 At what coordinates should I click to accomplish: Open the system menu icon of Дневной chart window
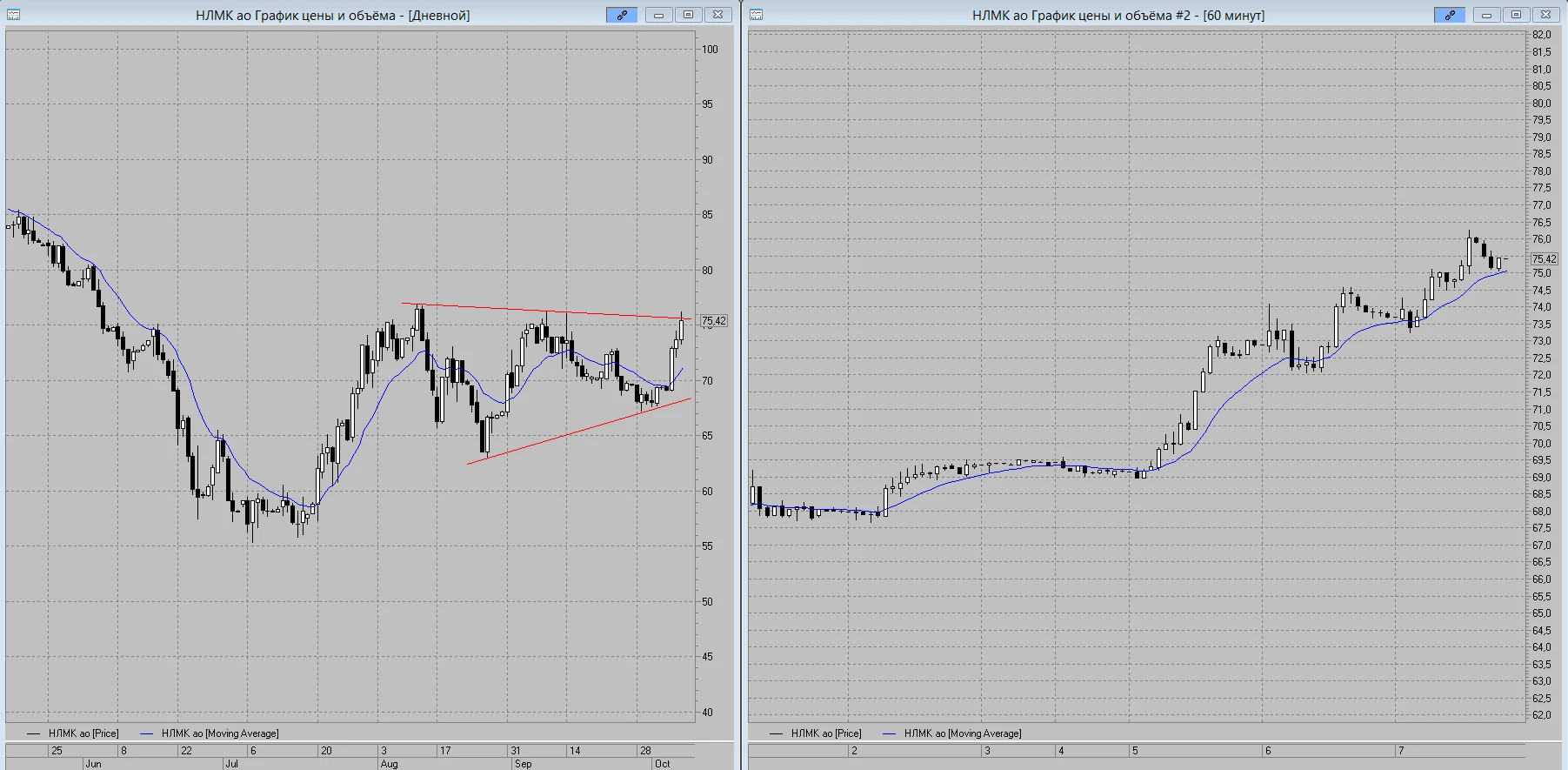[14, 15]
